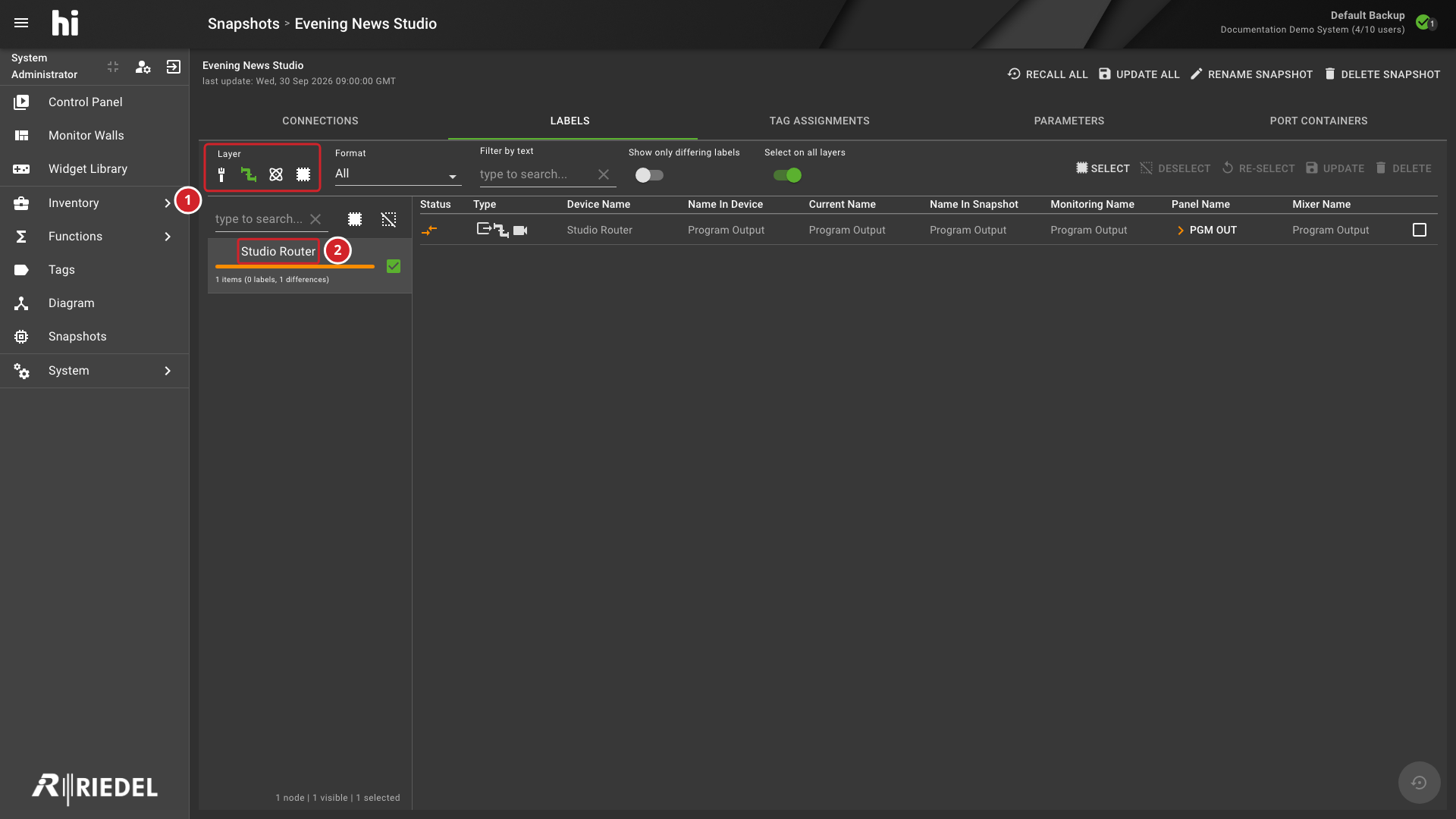Click into the Filter by text input

coord(535,174)
